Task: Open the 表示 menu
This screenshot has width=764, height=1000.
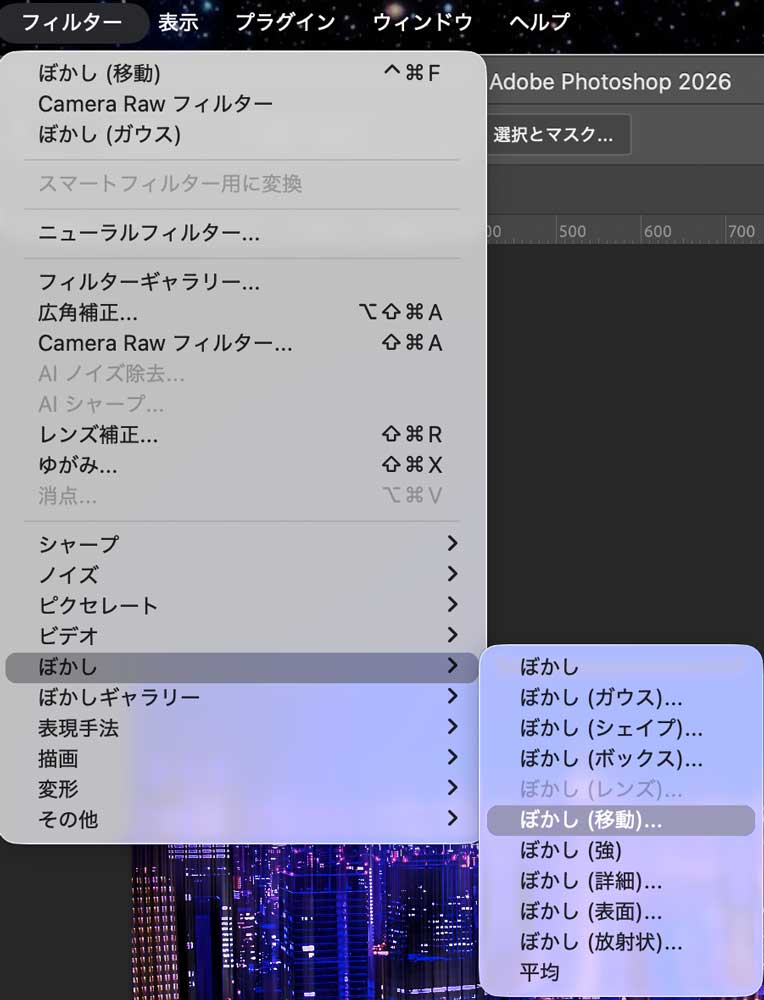Action: (x=178, y=22)
